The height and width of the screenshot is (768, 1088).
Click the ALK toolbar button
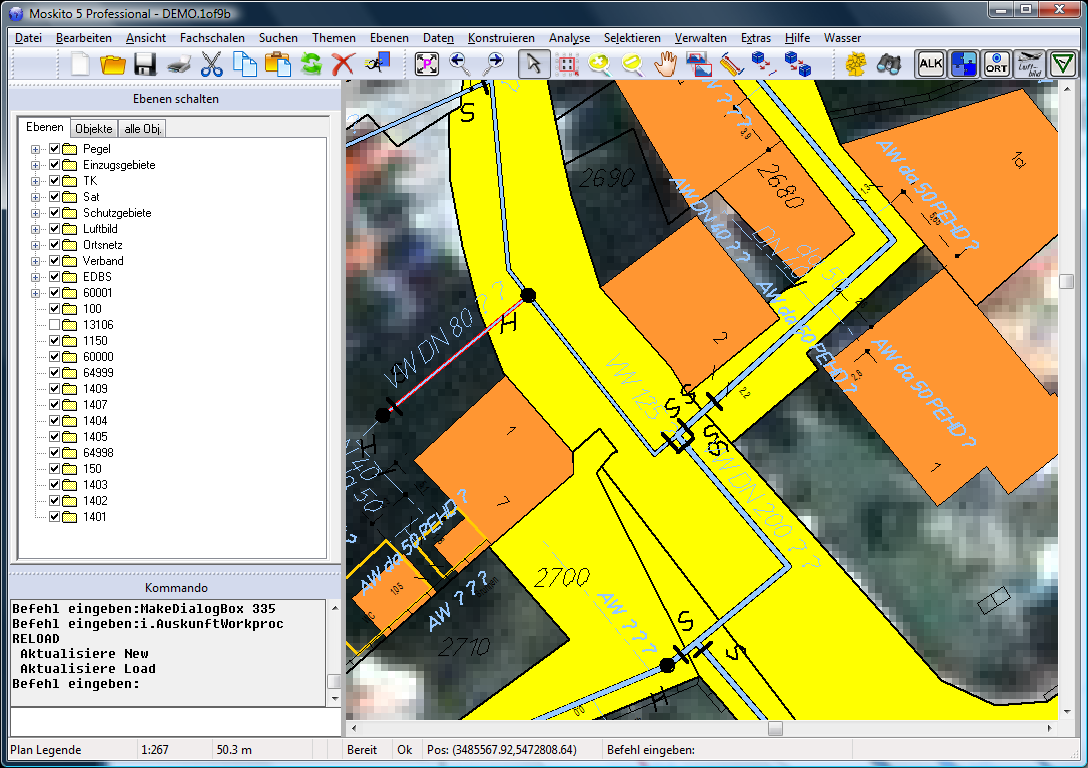931,65
